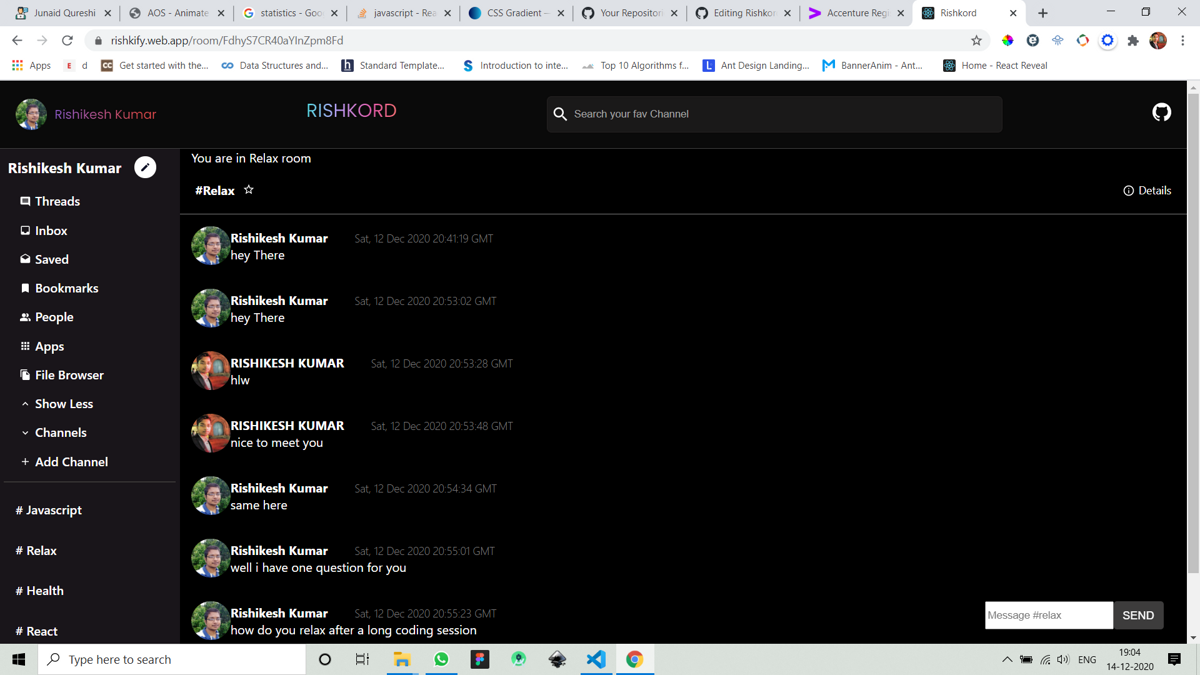Collapse the sidebar with Show Less

coord(57,404)
